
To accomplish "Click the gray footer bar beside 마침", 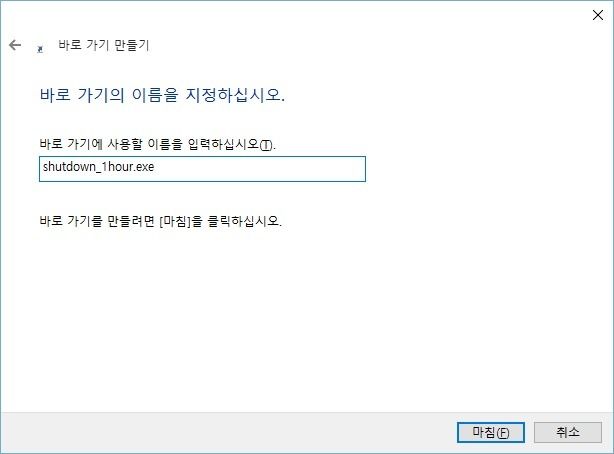I will (x=227, y=432).
